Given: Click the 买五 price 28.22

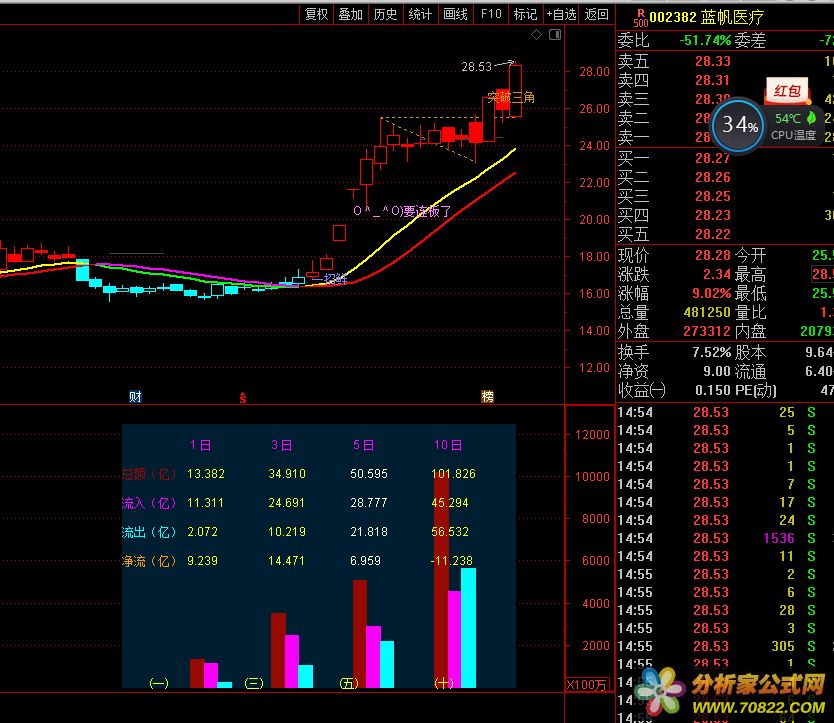Looking at the screenshot, I should click(x=713, y=235).
